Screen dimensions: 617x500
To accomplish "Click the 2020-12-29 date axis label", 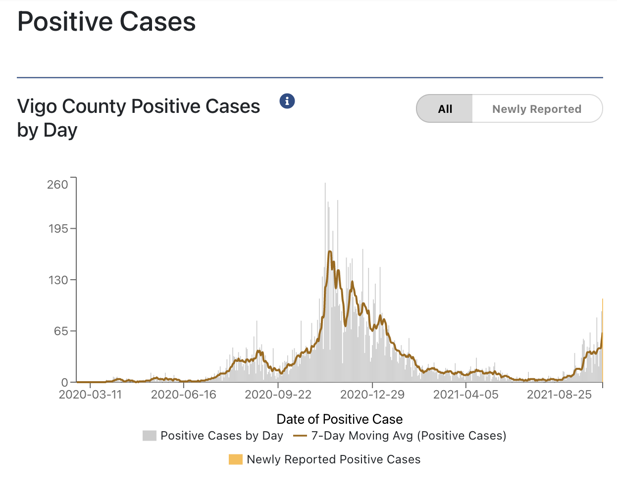I will tap(372, 395).
